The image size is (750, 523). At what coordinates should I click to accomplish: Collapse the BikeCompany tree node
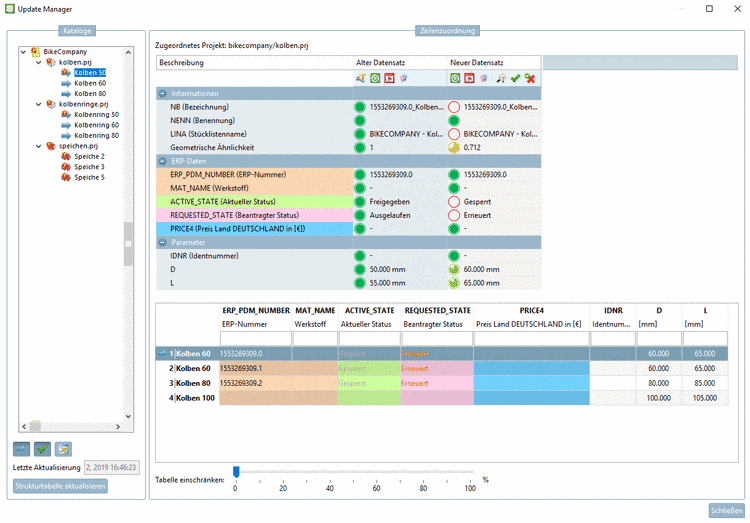click(23, 52)
